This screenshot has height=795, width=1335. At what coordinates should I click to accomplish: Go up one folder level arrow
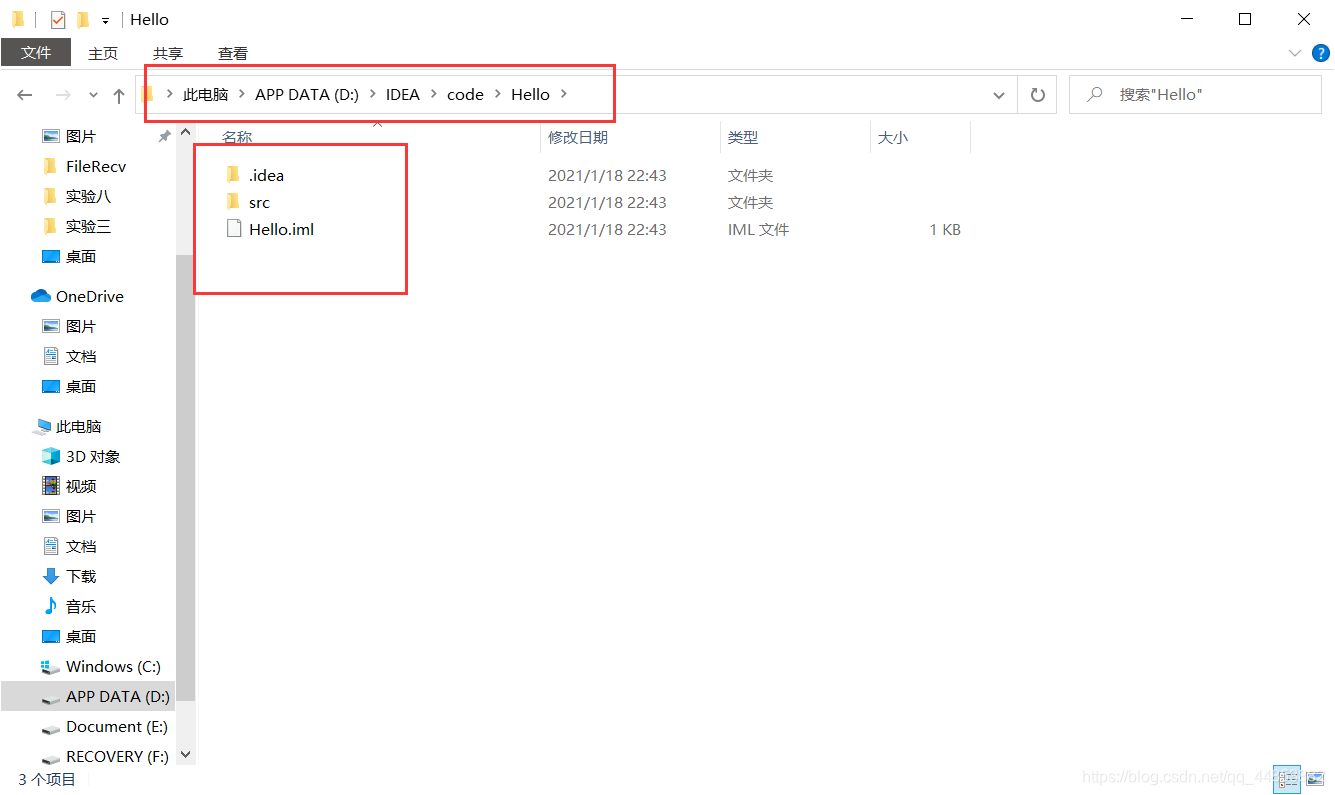119,95
